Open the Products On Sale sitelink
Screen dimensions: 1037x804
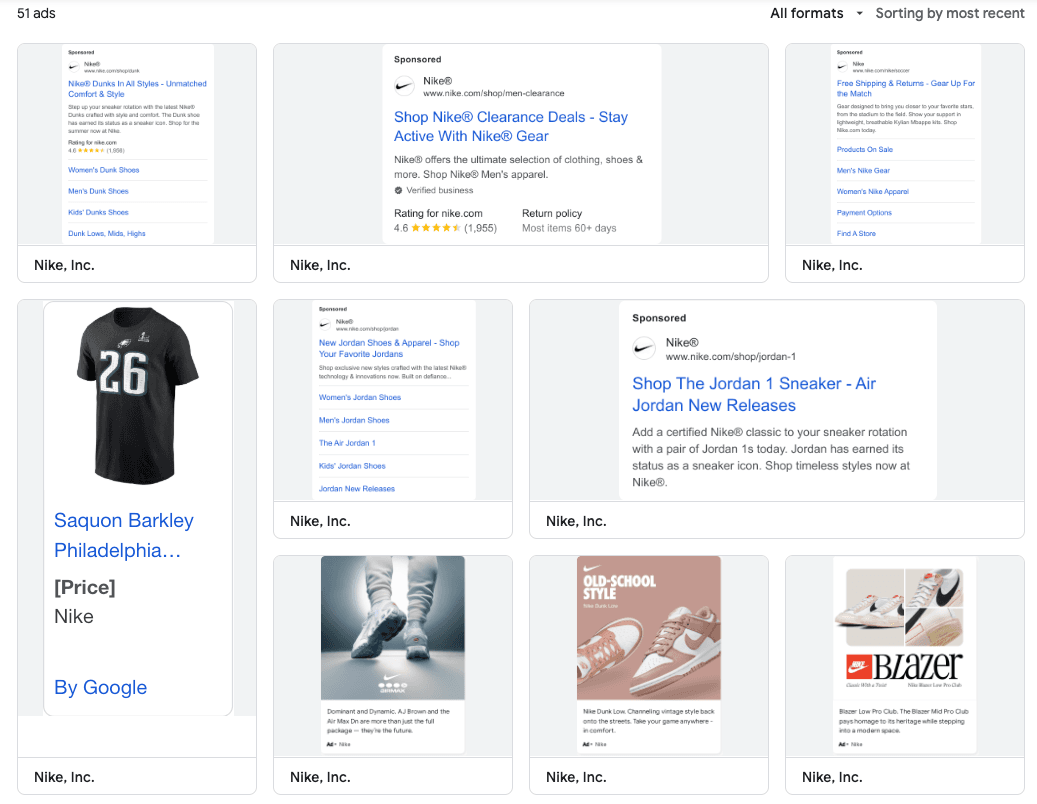point(864,149)
